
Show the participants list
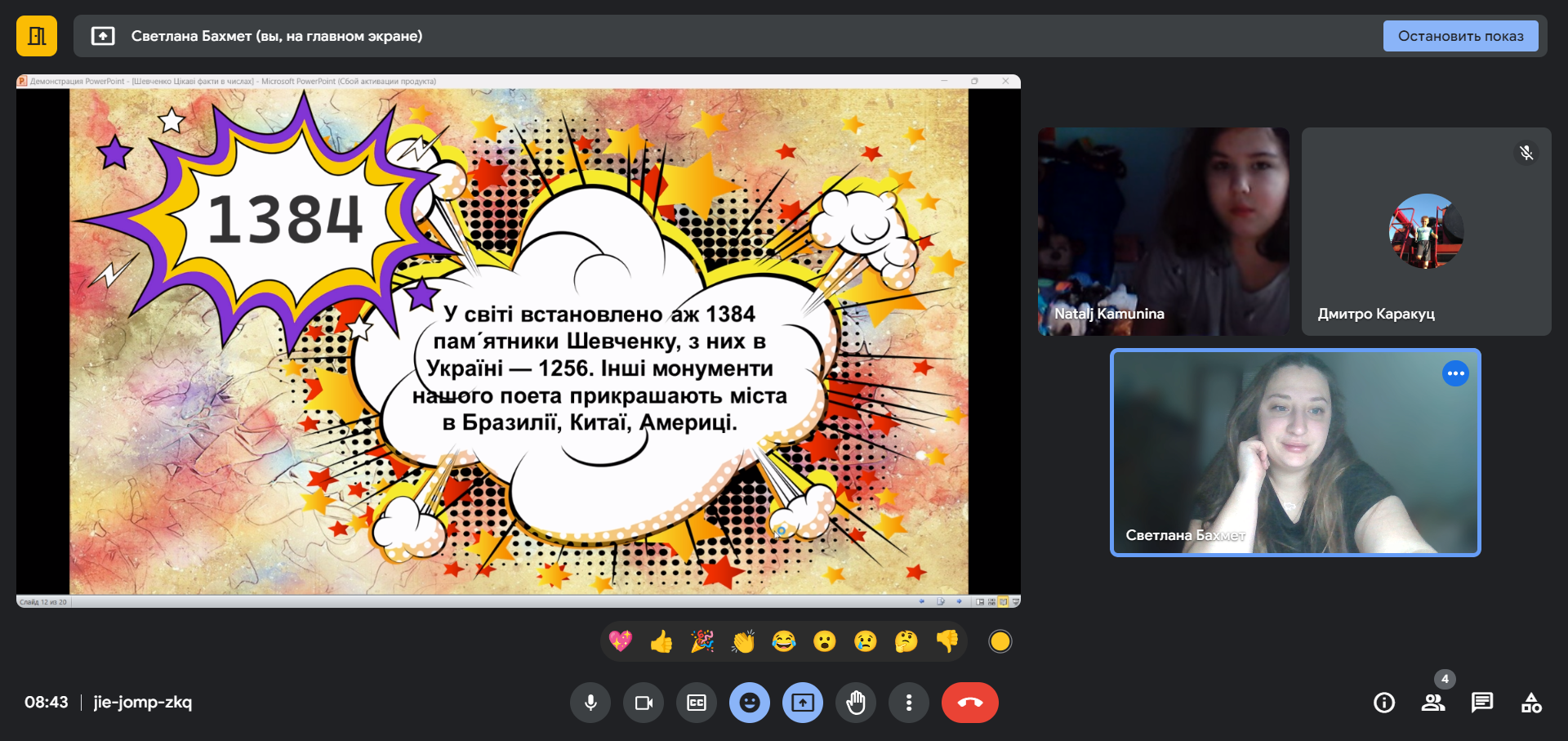pos(1433,703)
